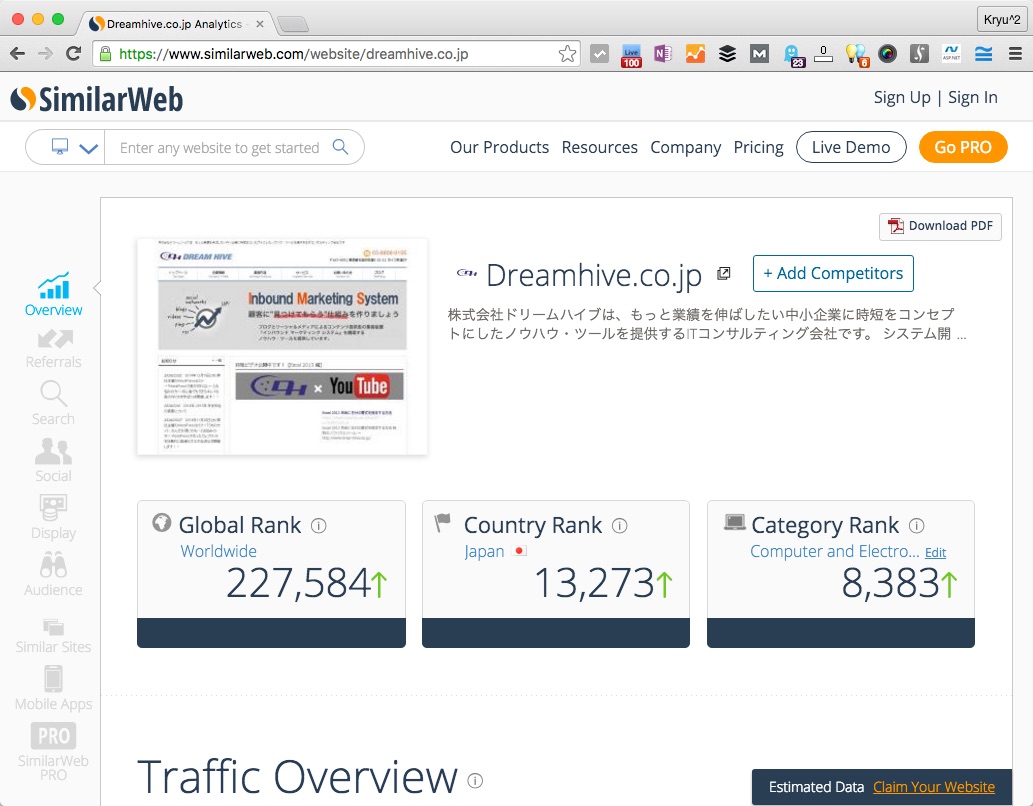Click the OneNote extension icon
Screen dimensions: 1033x806
tap(663, 54)
